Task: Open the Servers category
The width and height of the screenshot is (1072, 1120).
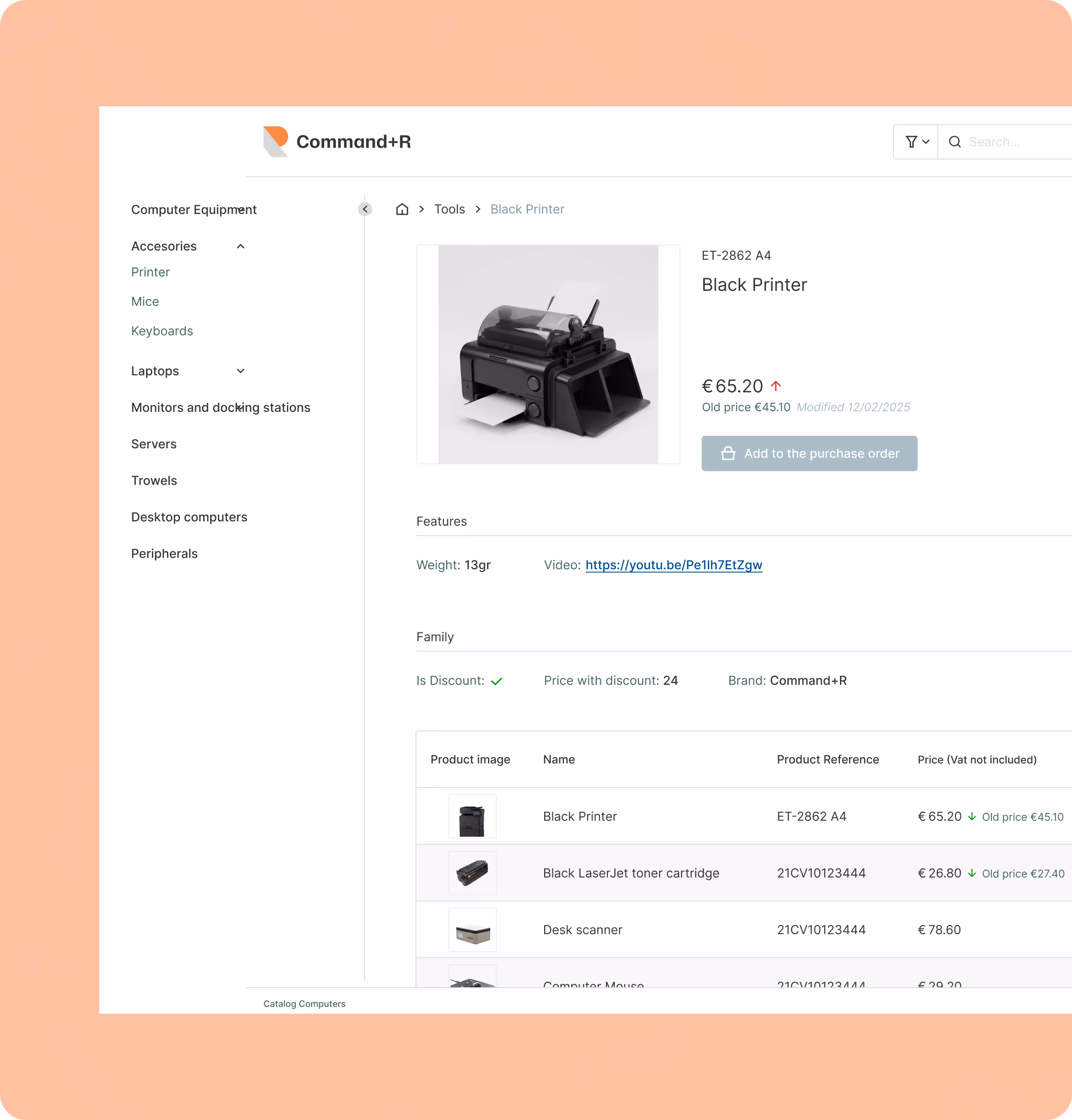Action: (154, 444)
